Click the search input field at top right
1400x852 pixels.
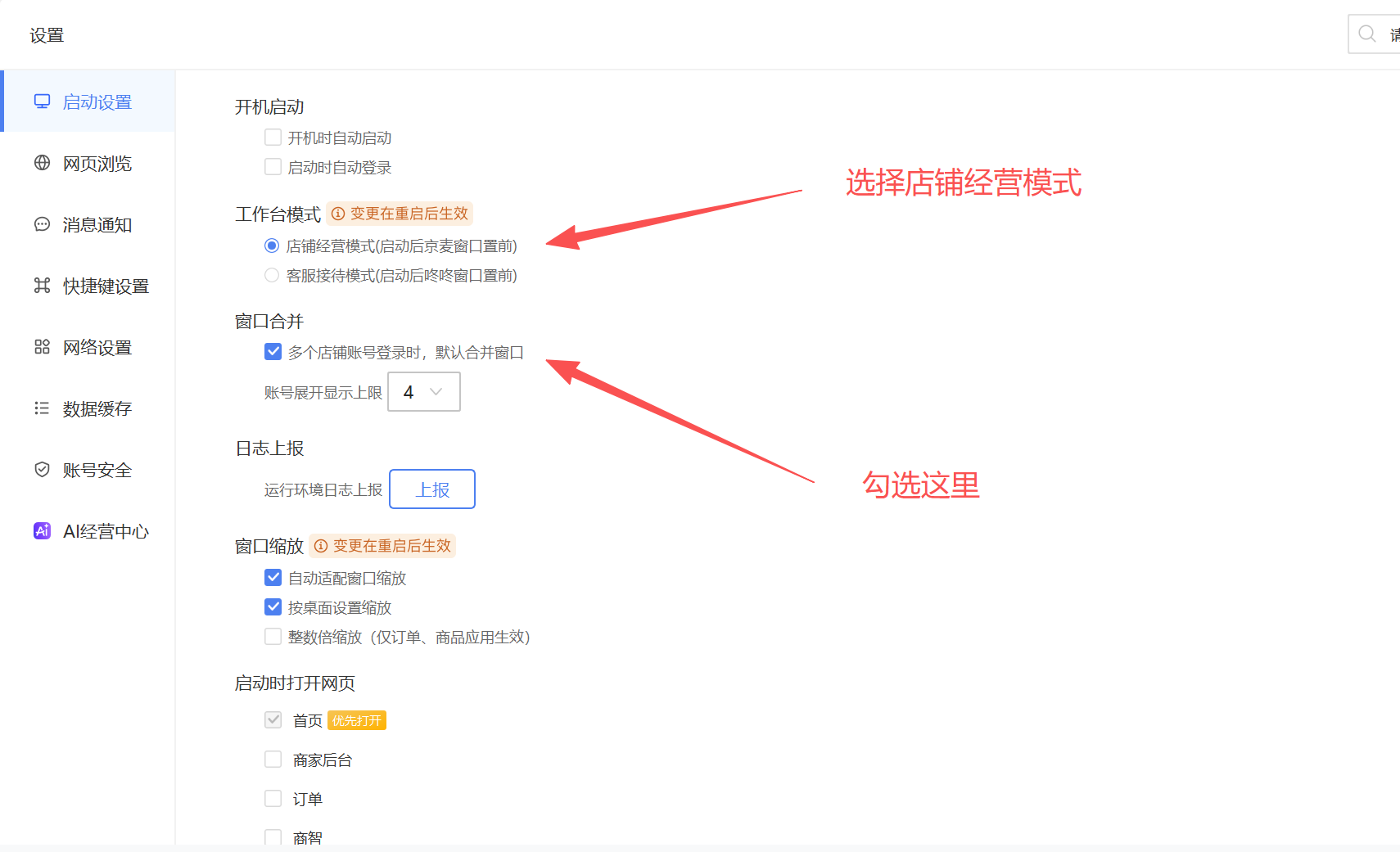coord(1375,34)
